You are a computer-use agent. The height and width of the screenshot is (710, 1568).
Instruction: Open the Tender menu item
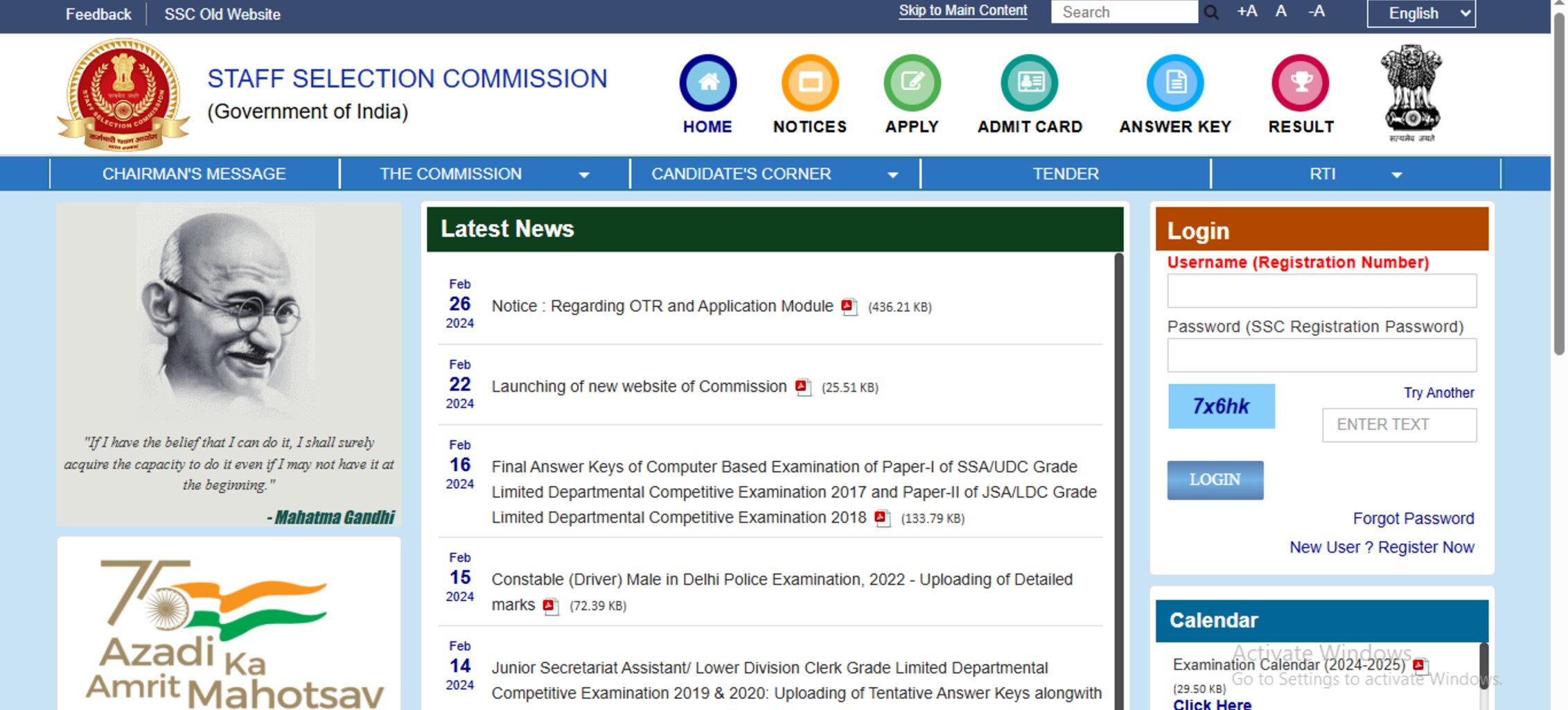click(1066, 173)
